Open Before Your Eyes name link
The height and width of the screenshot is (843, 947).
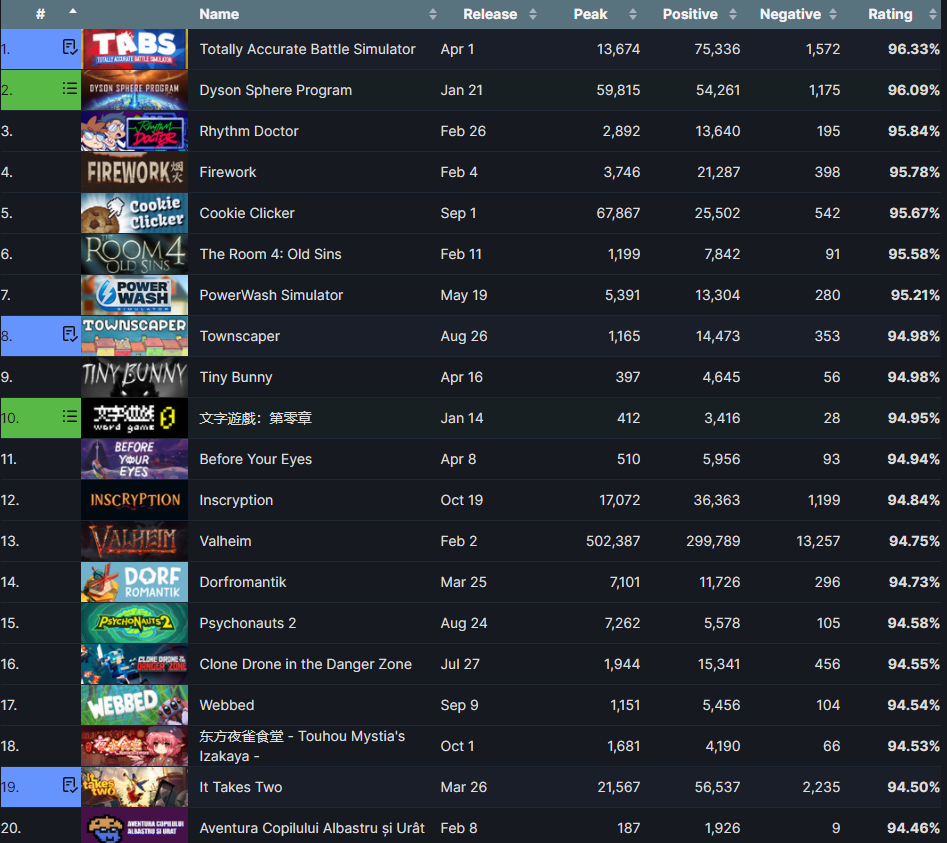(255, 459)
